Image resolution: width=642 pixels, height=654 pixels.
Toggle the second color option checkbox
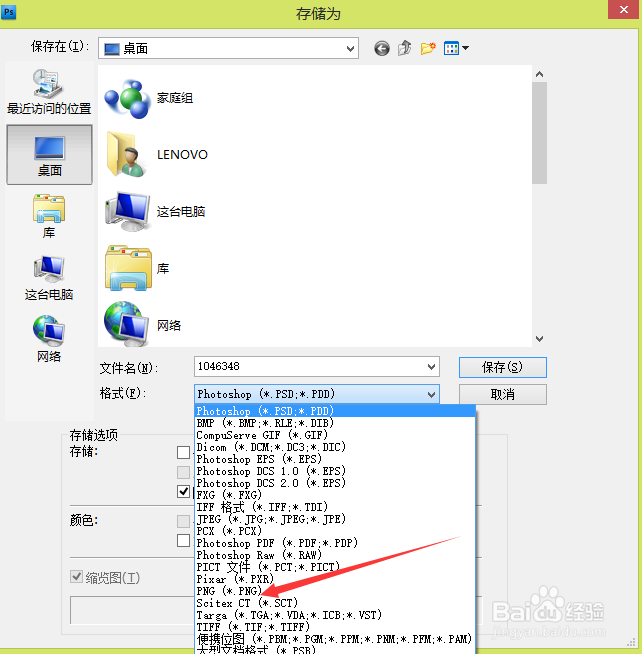point(184,541)
